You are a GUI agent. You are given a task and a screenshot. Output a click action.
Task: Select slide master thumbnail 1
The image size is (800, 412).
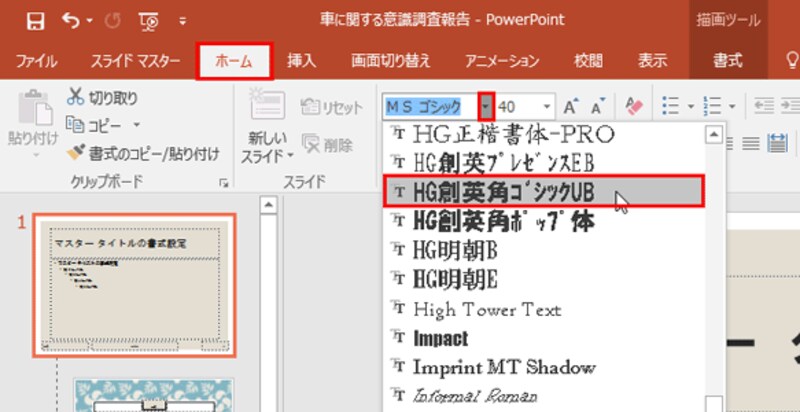(x=135, y=286)
